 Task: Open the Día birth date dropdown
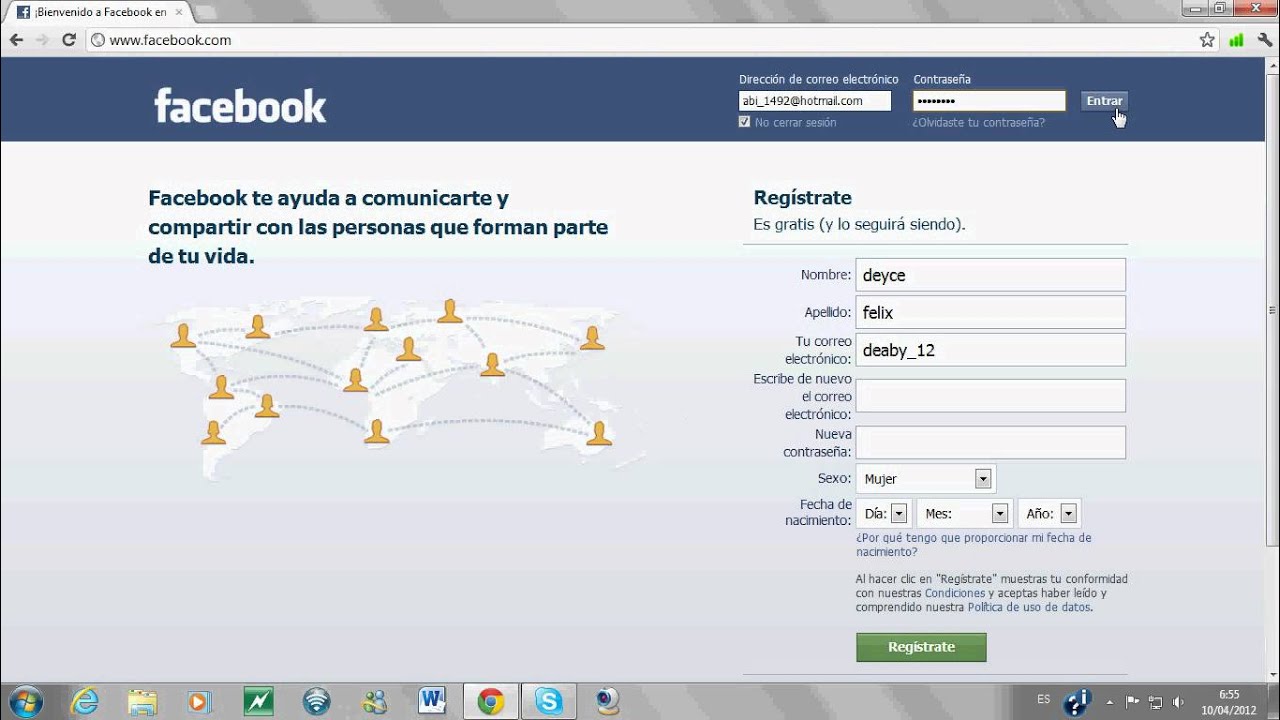coord(885,513)
